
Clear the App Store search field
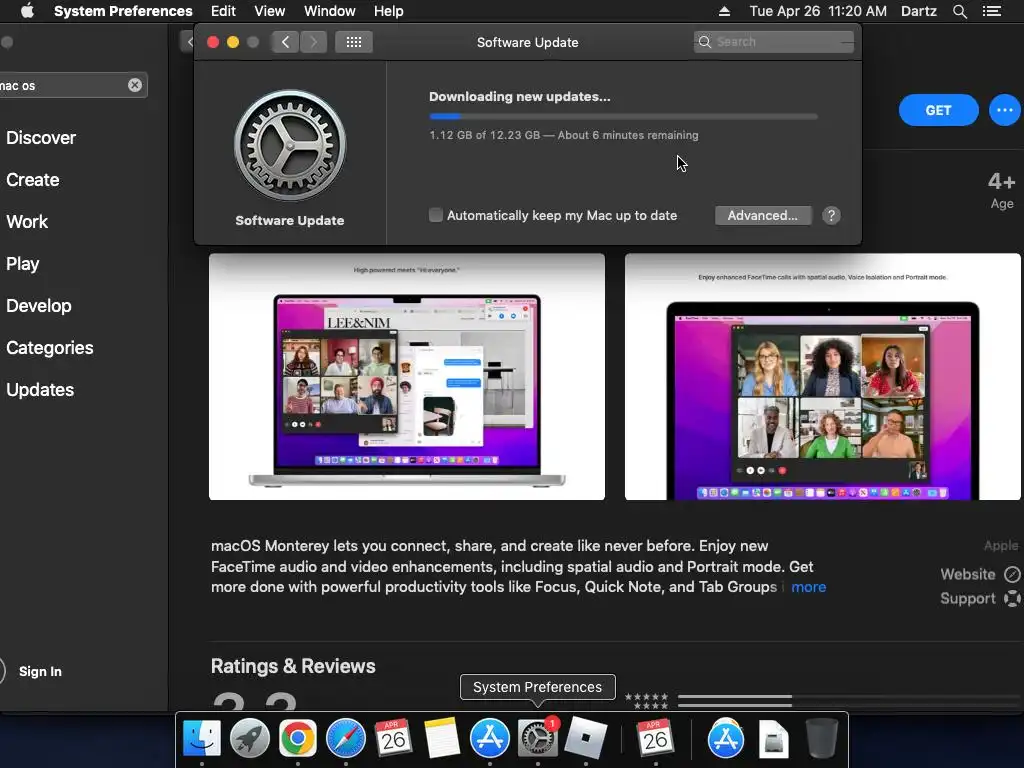(135, 85)
